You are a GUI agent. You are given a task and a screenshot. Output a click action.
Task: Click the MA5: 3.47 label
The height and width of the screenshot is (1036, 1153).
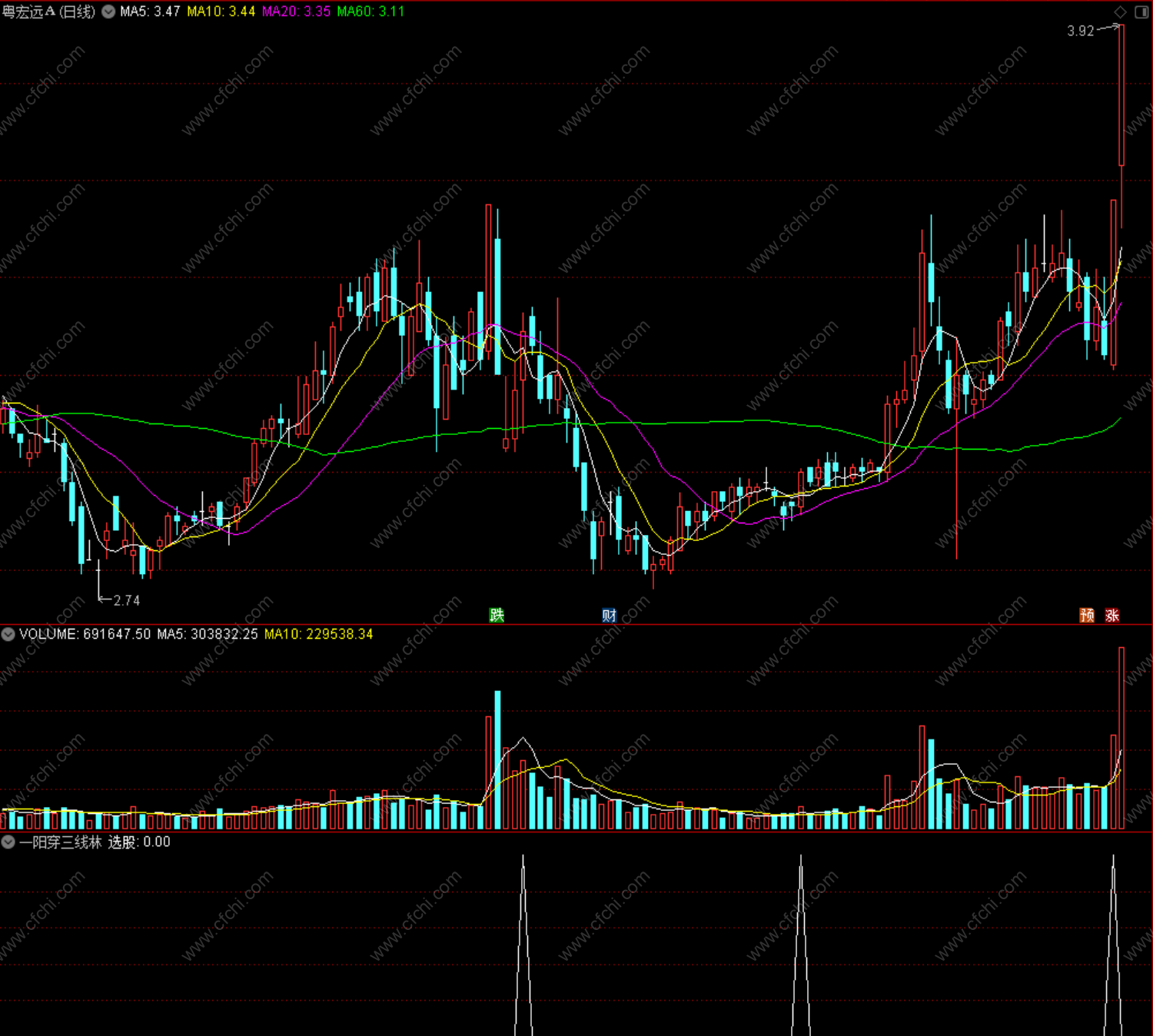[150, 12]
